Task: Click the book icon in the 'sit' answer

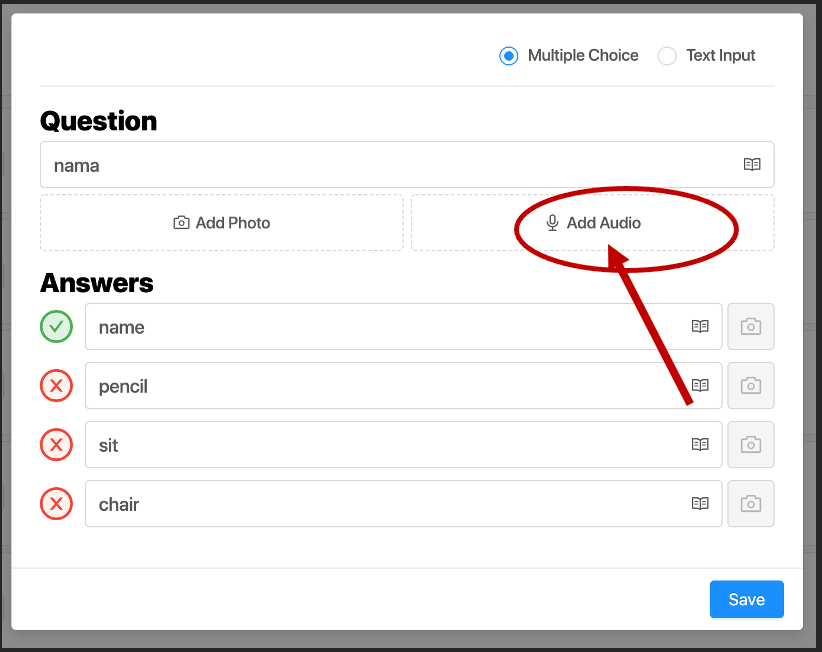Action: [x=700, y=445]
